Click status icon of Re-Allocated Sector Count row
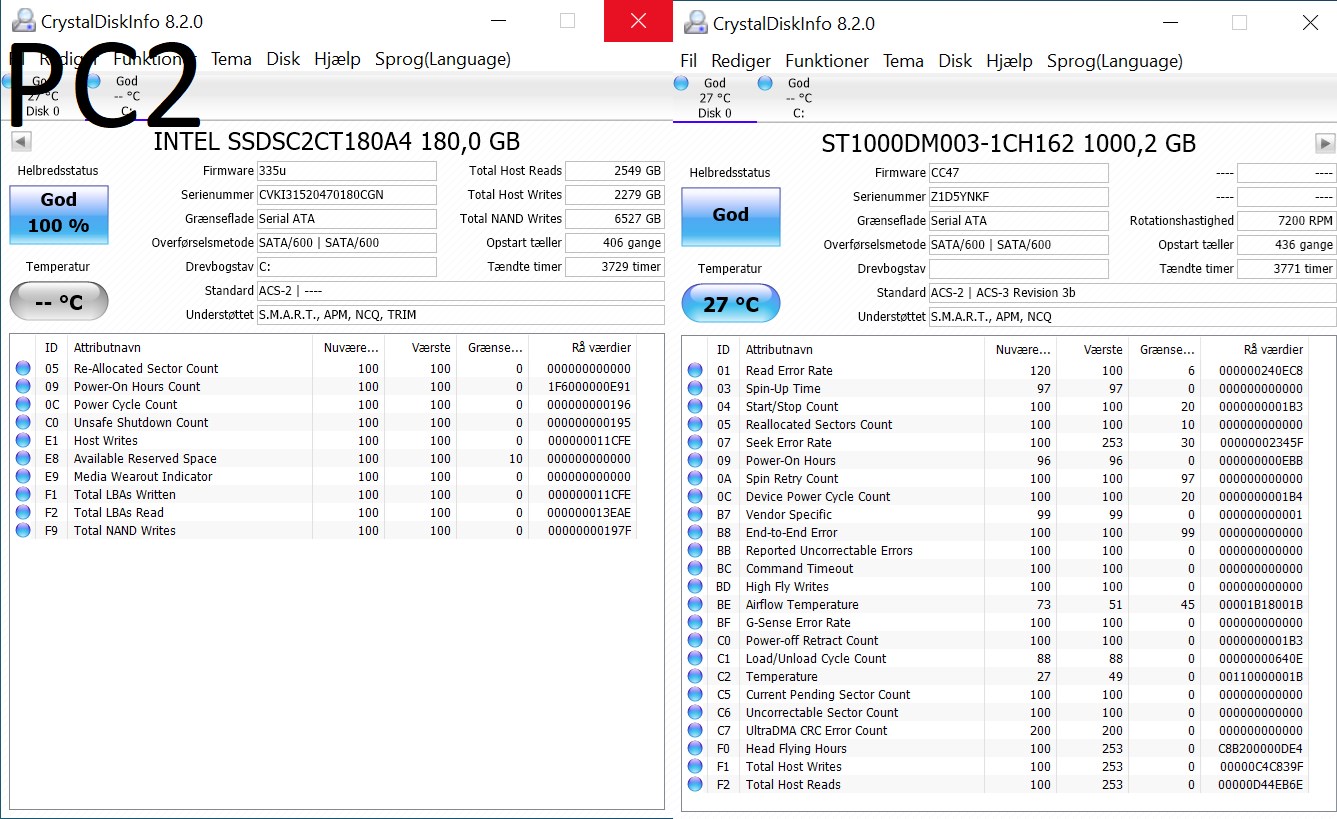Image resolution: width=1337 pixels, height=819 pixels. (23, 369)
